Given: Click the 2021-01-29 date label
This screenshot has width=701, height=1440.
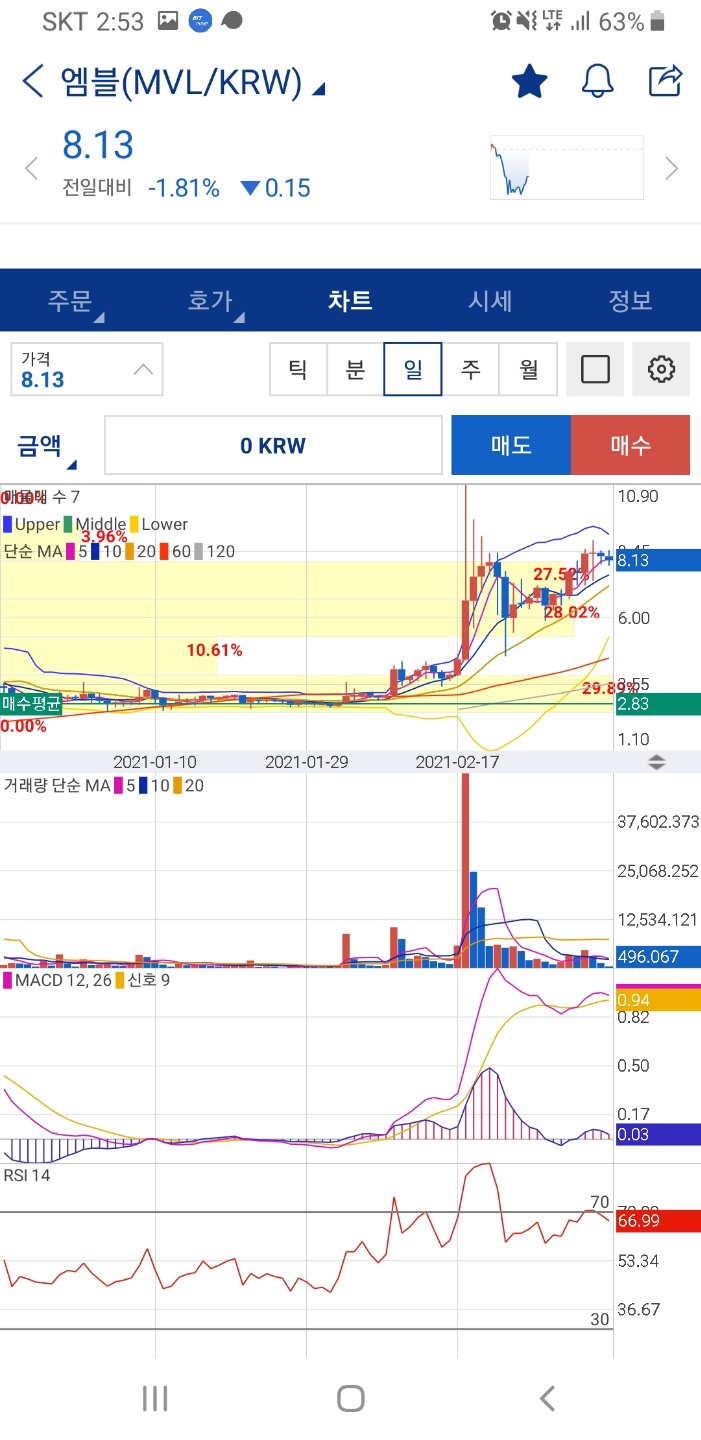Looking at the screenshot, I should [x=307, y=762].
